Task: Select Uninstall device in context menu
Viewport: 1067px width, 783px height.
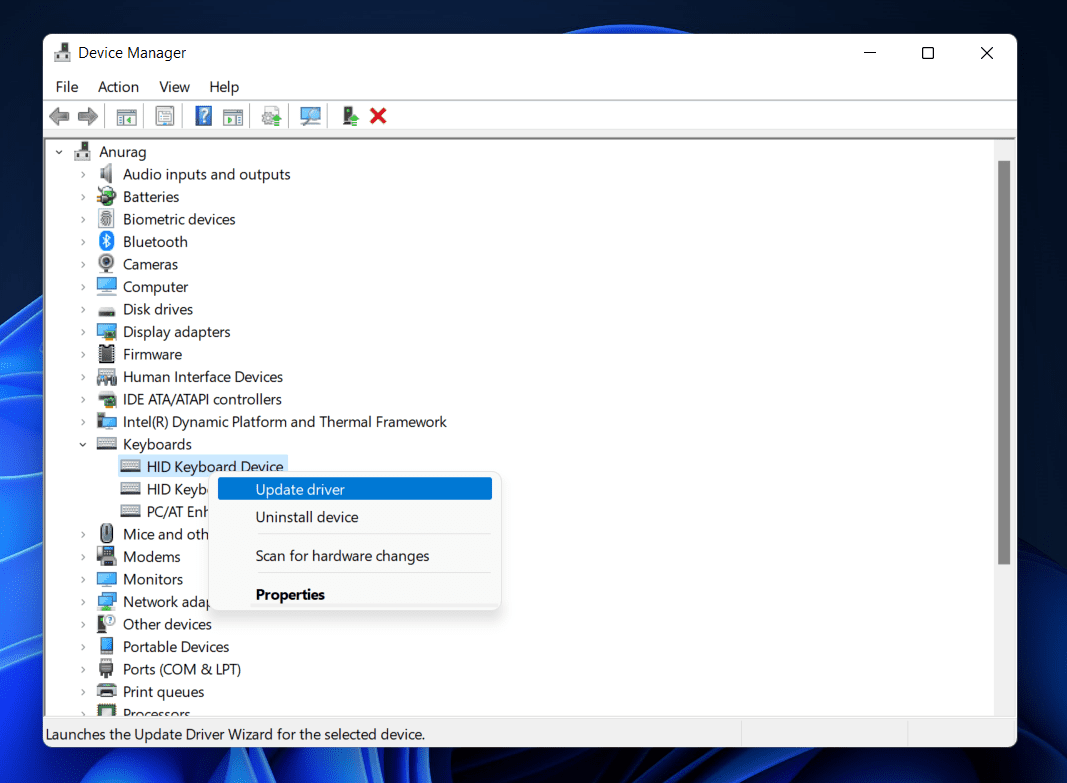Action: click(x=307, y=517)
